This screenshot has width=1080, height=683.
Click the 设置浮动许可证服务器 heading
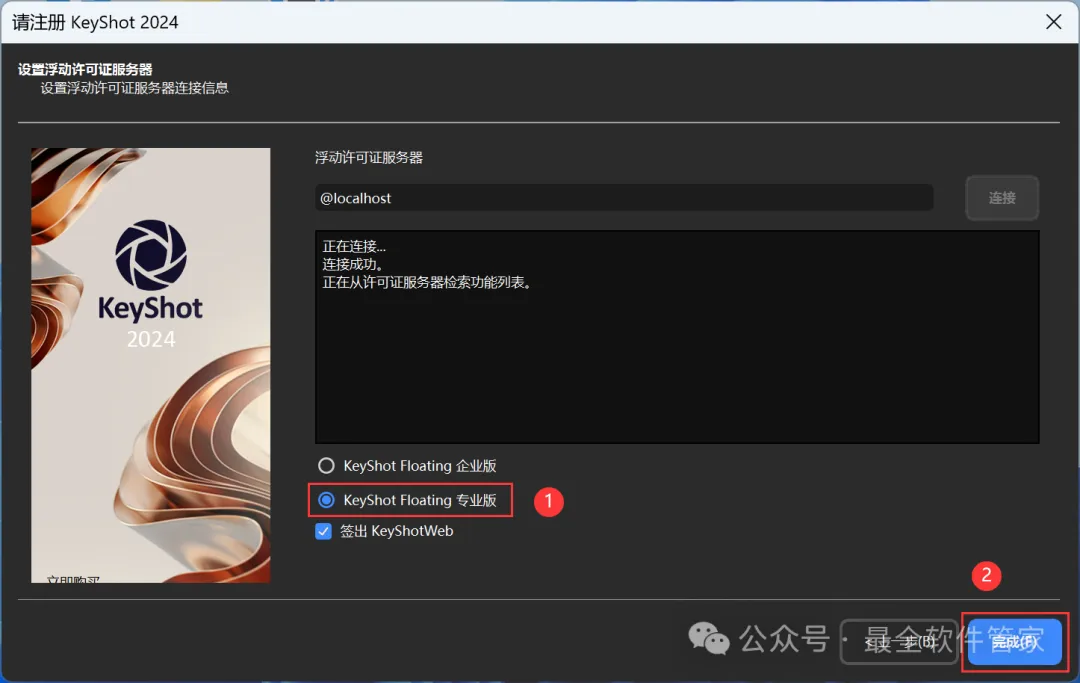pyautogui.click(x=85, y=70)
